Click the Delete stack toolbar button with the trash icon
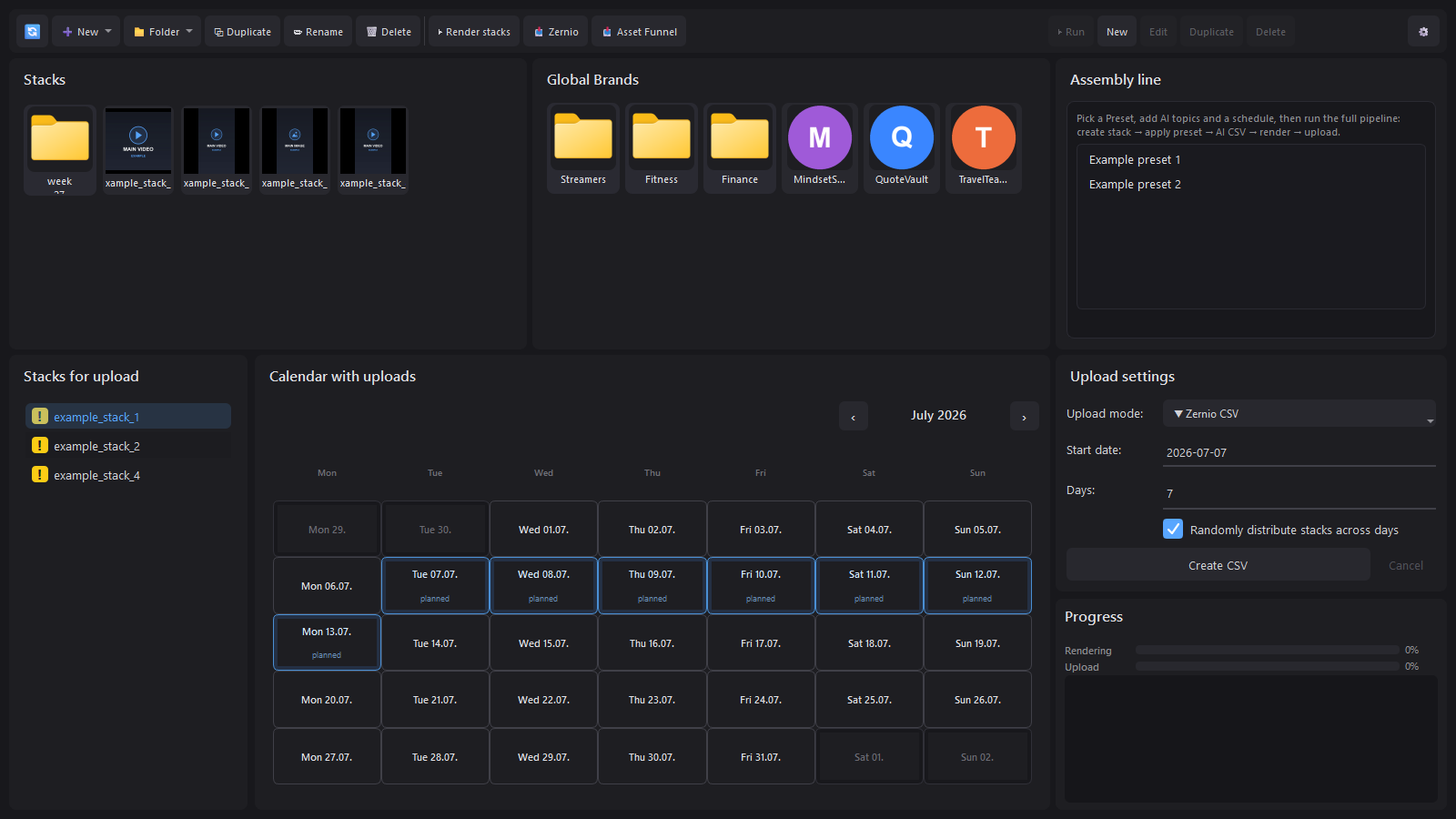The height and width of the screenshot is (819, 1456). (389, 32)
